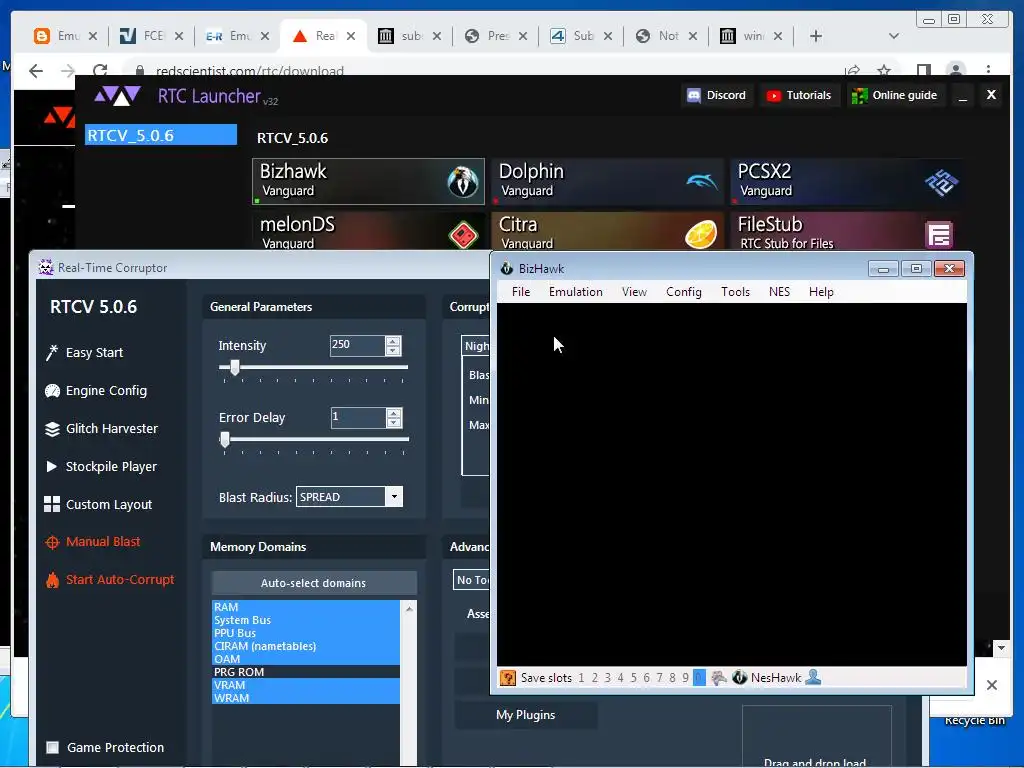Start Auto-Corrupt
Screen dimensions: 1024x768
click(110, 579)
